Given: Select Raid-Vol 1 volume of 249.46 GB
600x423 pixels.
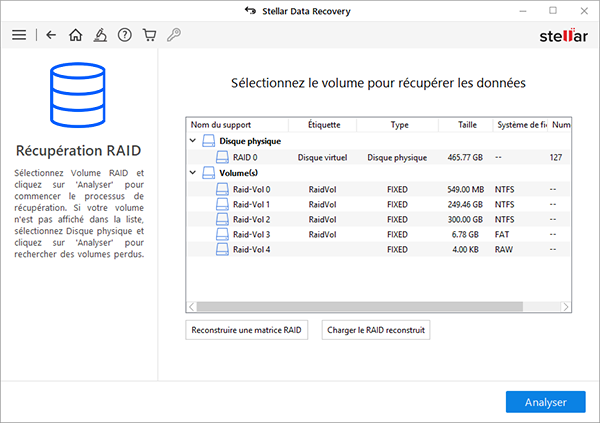Looking at the screenshot, I should point(378,204).
